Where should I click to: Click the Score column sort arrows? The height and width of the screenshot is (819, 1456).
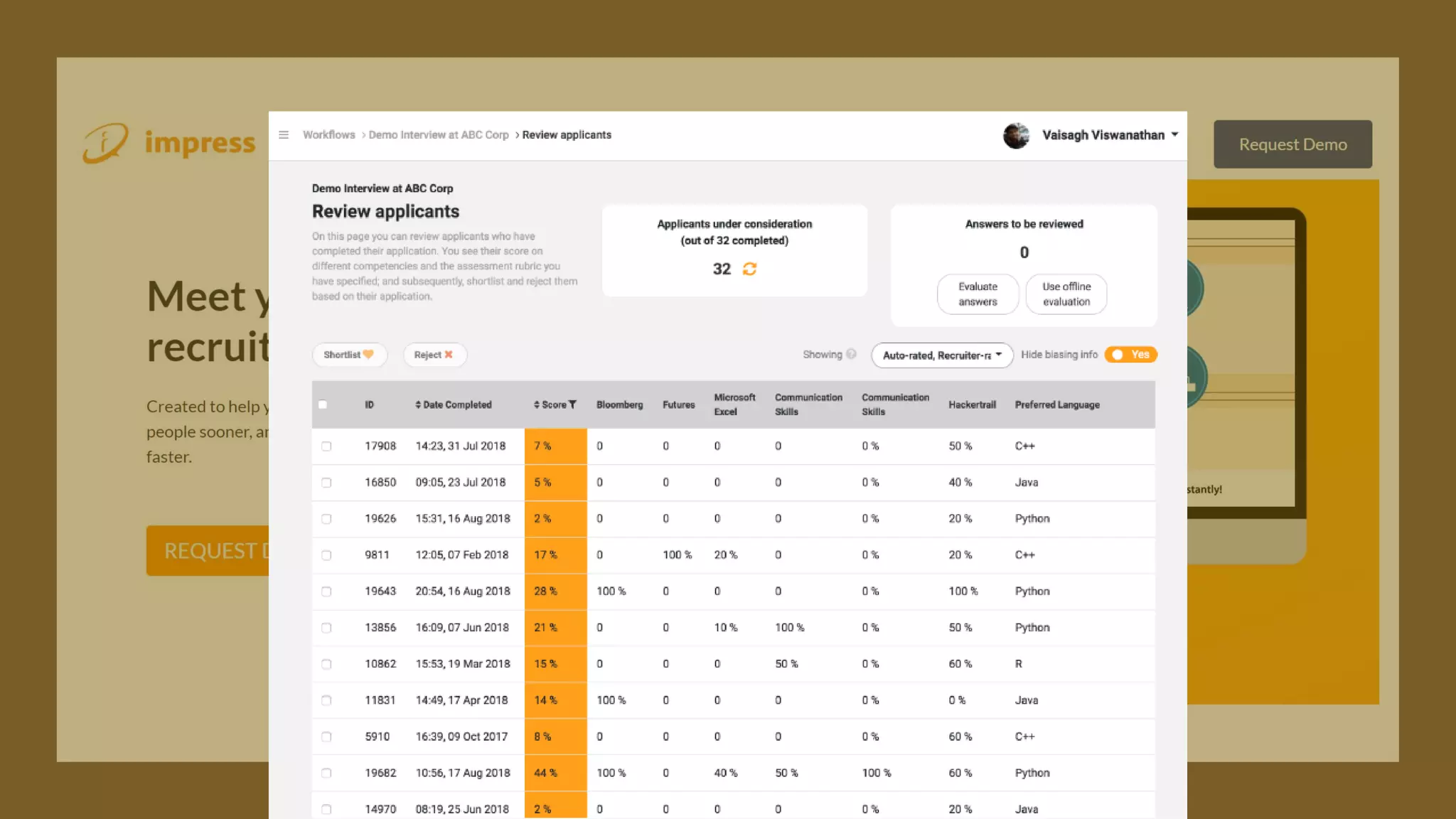[537, 405]
